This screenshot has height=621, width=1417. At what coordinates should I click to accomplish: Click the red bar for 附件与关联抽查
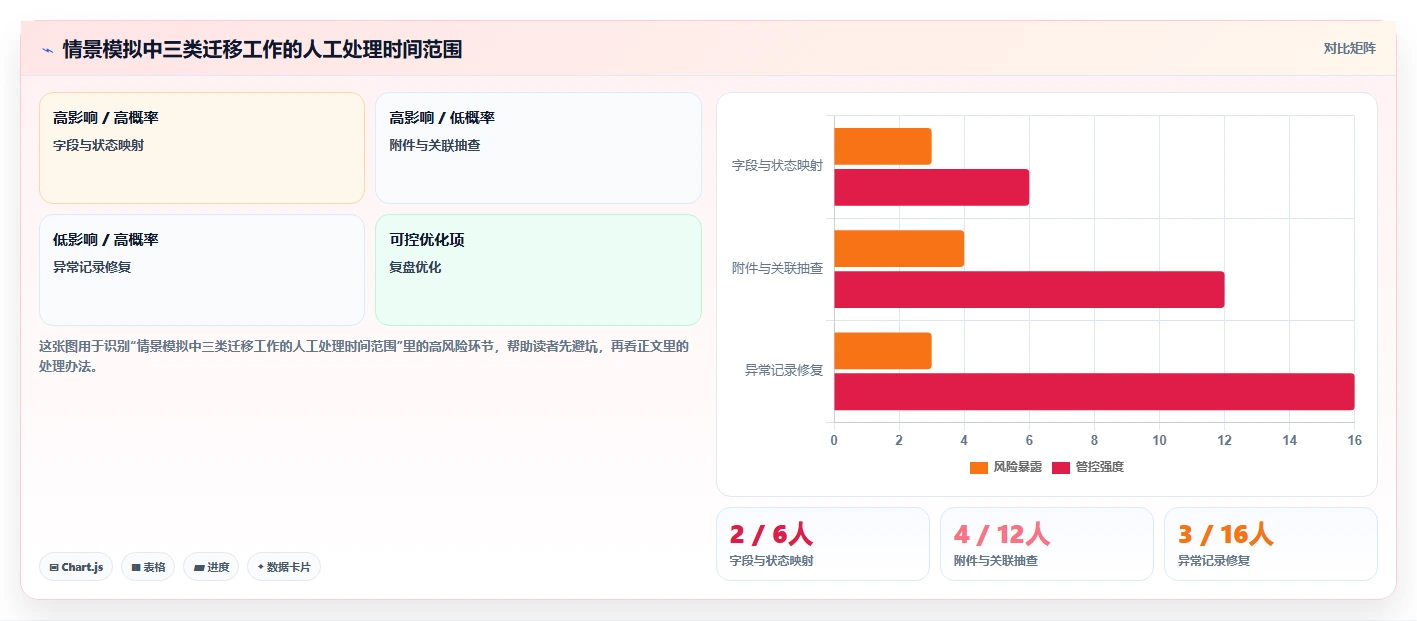[x=1029, y=289]
